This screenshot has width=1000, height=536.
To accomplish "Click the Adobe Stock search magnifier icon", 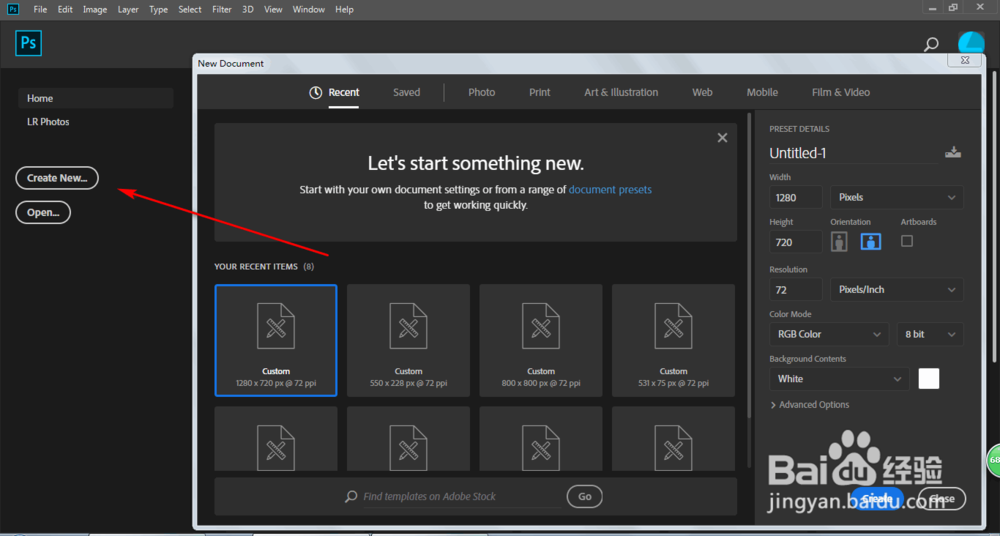I will click(x=351, y=496).
